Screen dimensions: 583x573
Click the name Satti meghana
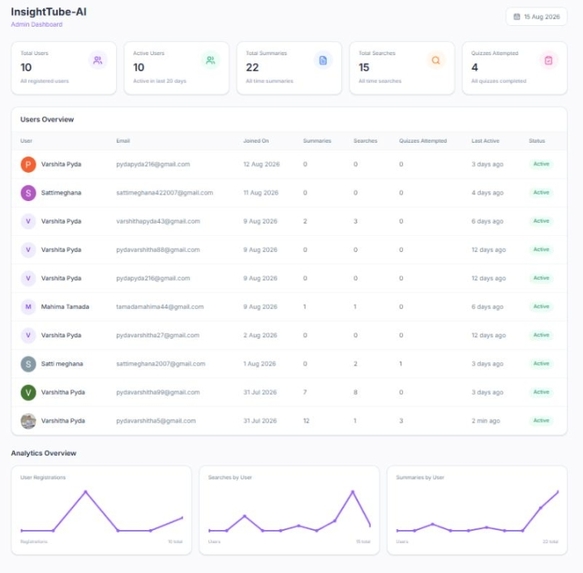point(62,364)
